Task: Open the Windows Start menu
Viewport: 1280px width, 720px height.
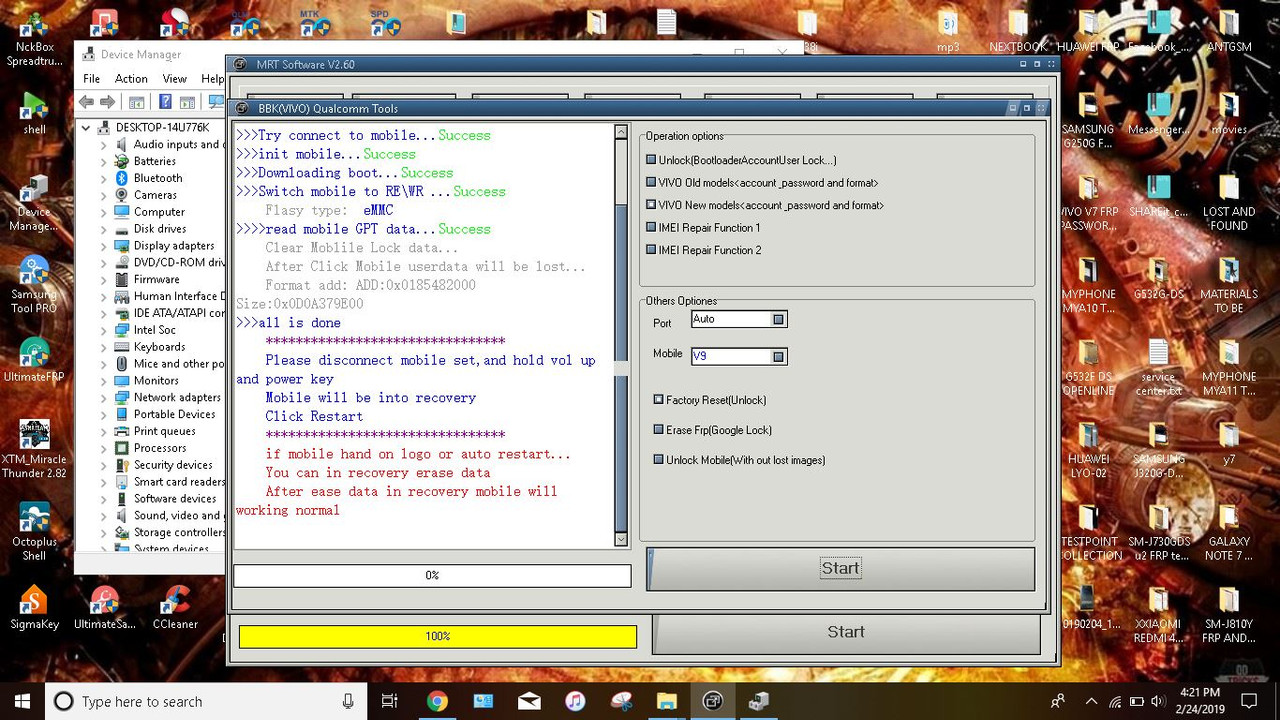Action: (x=22, y=701)
